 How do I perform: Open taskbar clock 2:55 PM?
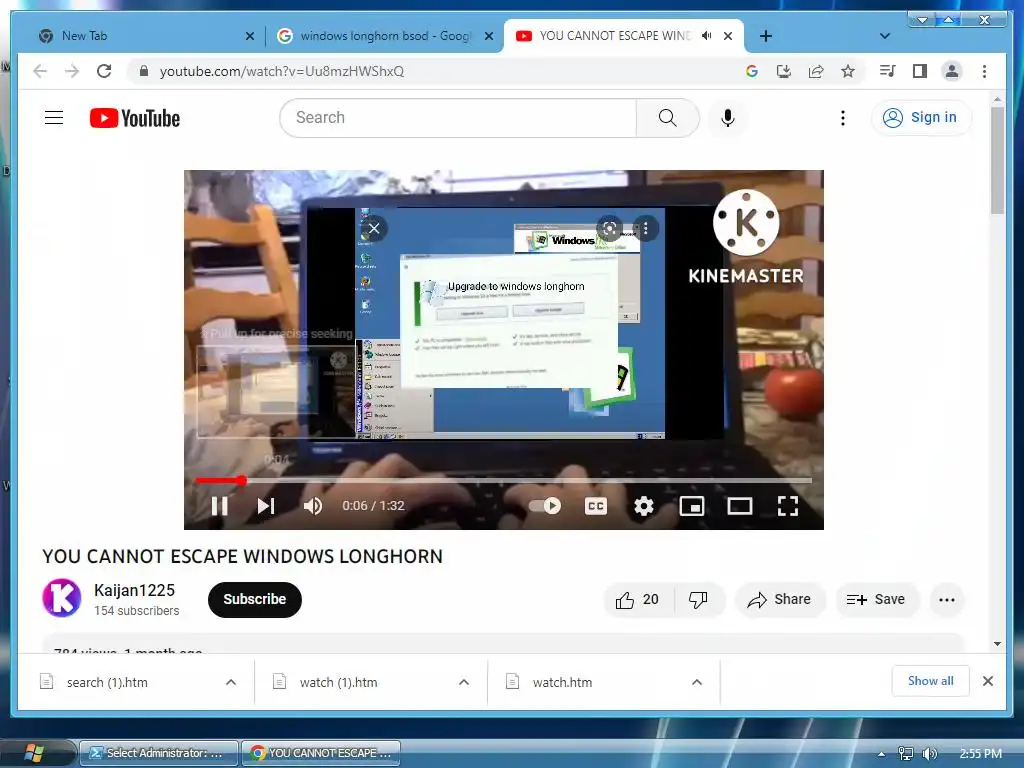(x=981, y=754)
